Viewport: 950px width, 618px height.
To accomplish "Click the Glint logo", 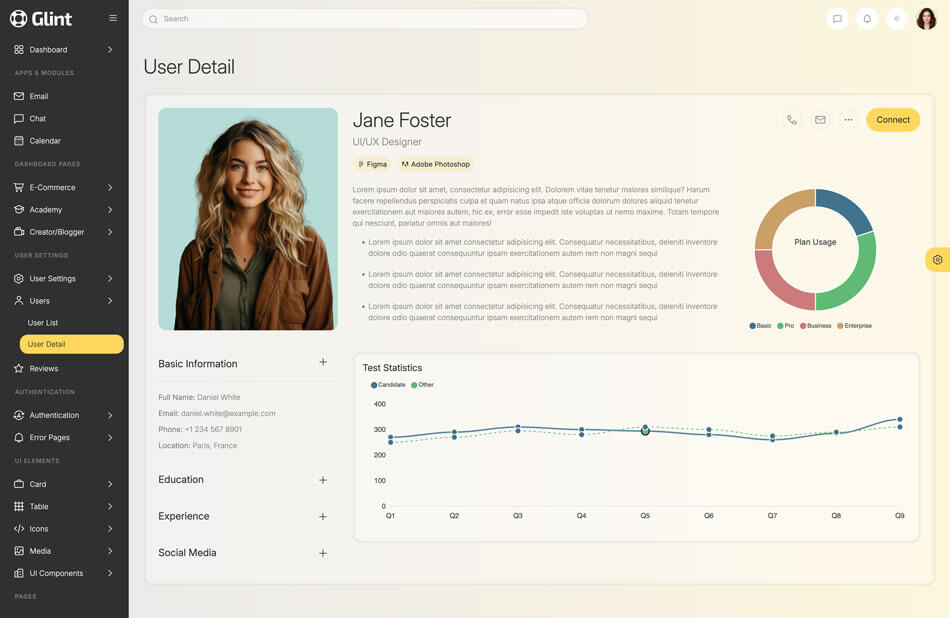I will click(41, 18).
